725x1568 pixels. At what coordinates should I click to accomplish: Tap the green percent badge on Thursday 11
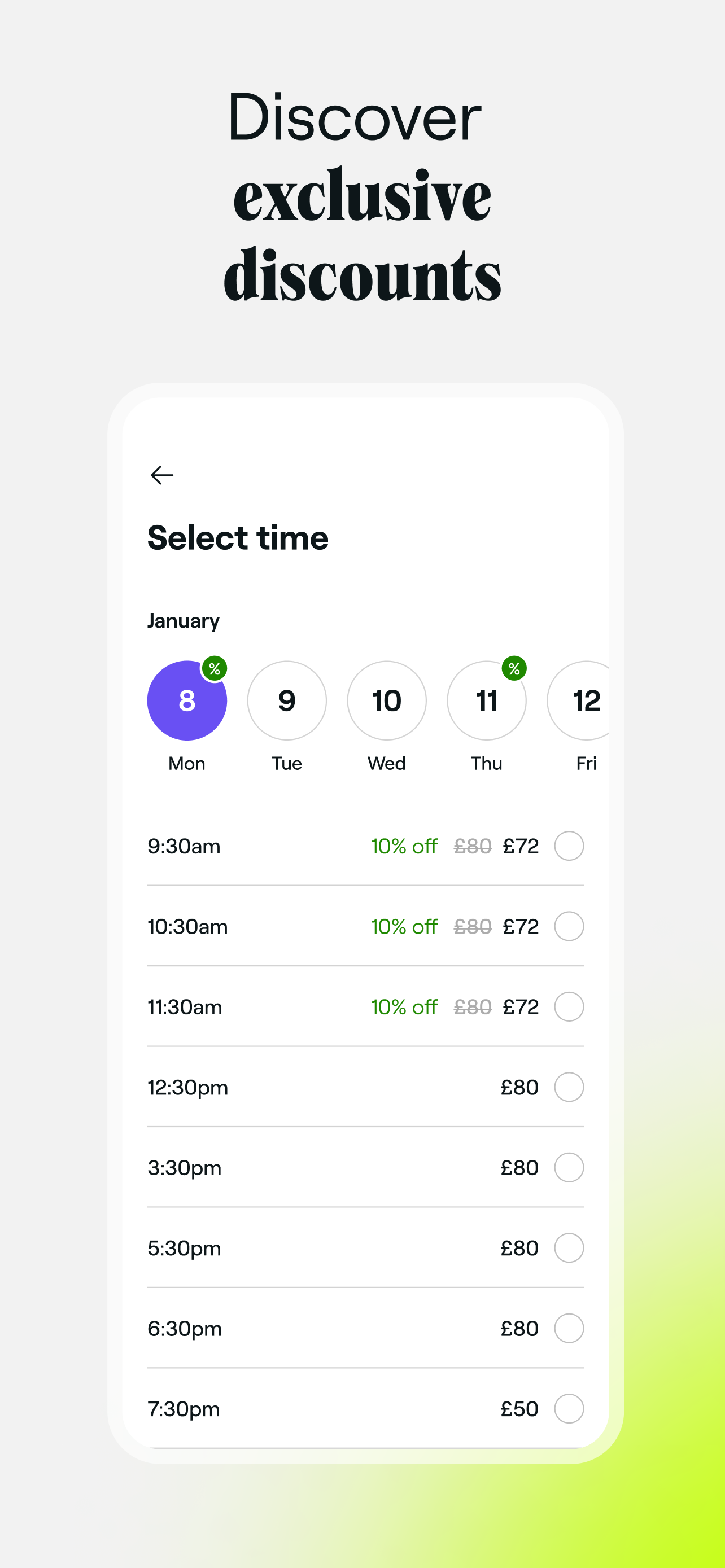tap(514, 669)
